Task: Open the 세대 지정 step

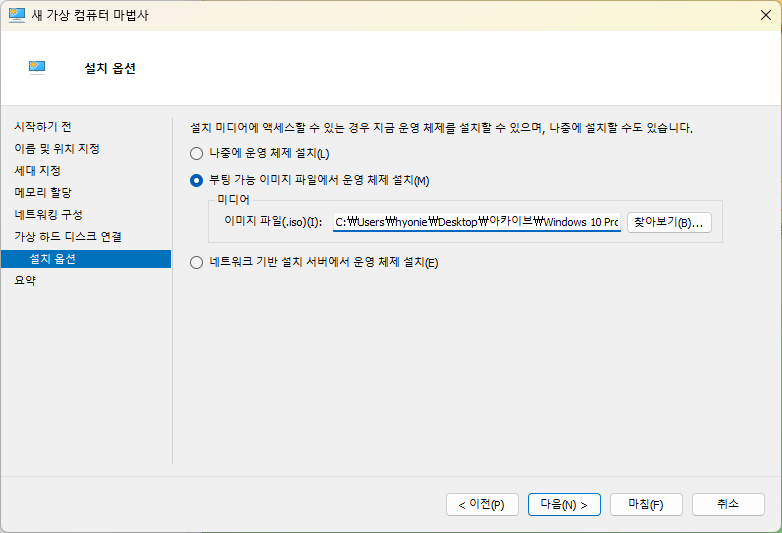Action: tap(37, 171)
